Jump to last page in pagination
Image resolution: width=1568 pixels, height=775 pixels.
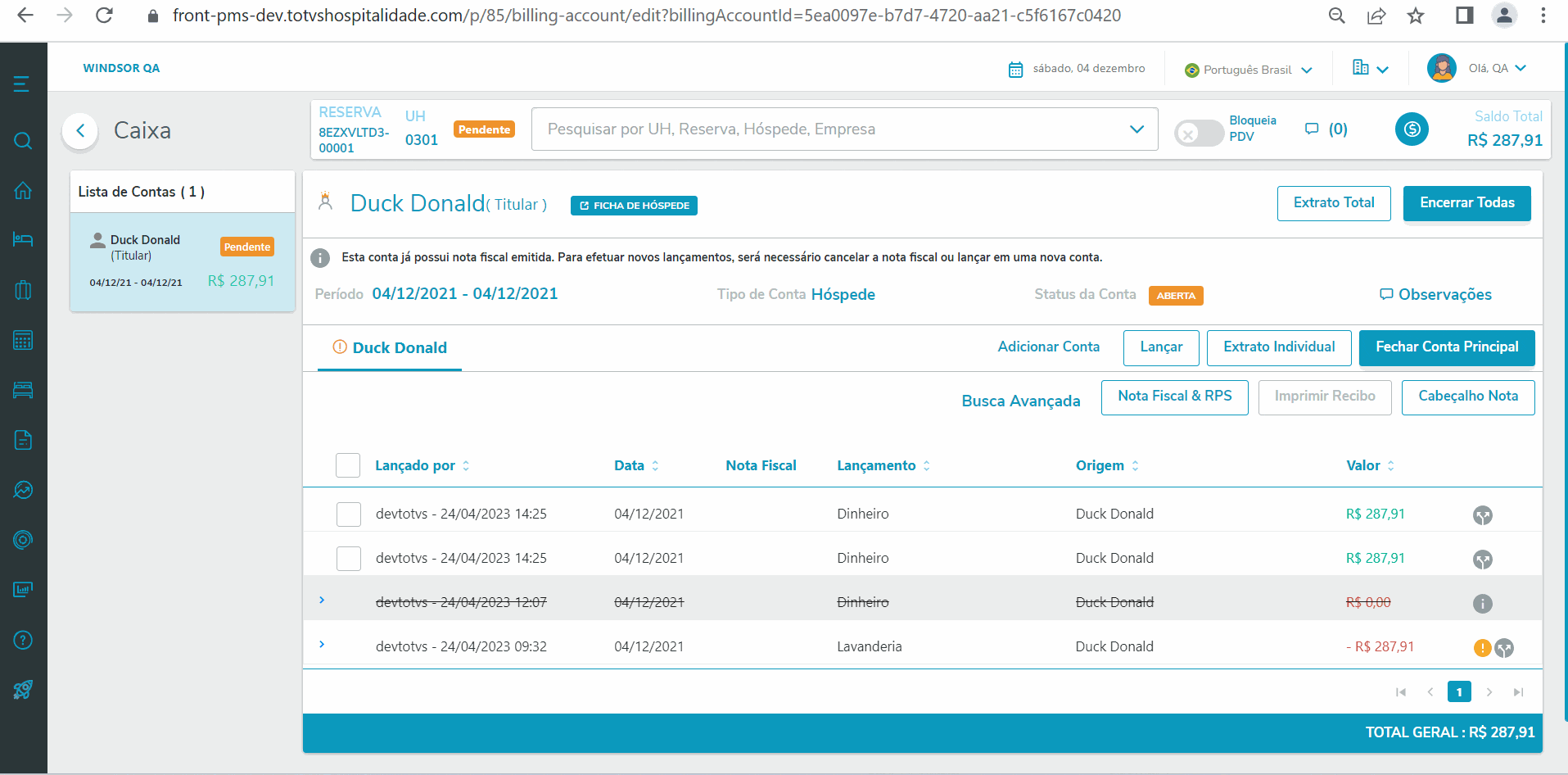click(1518, 692)
